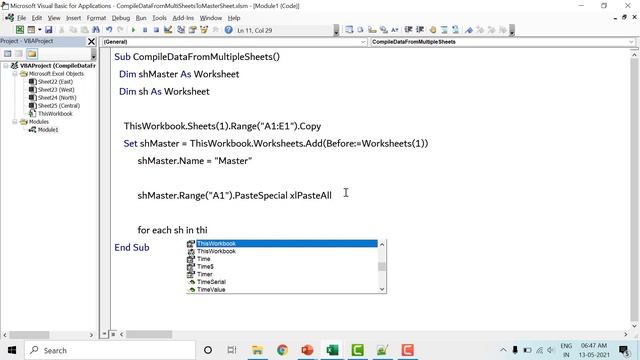Toggle a bookmark with the blue flag icon
The image size is (640, 360).
pyautogui.click(x=469, y=30)
